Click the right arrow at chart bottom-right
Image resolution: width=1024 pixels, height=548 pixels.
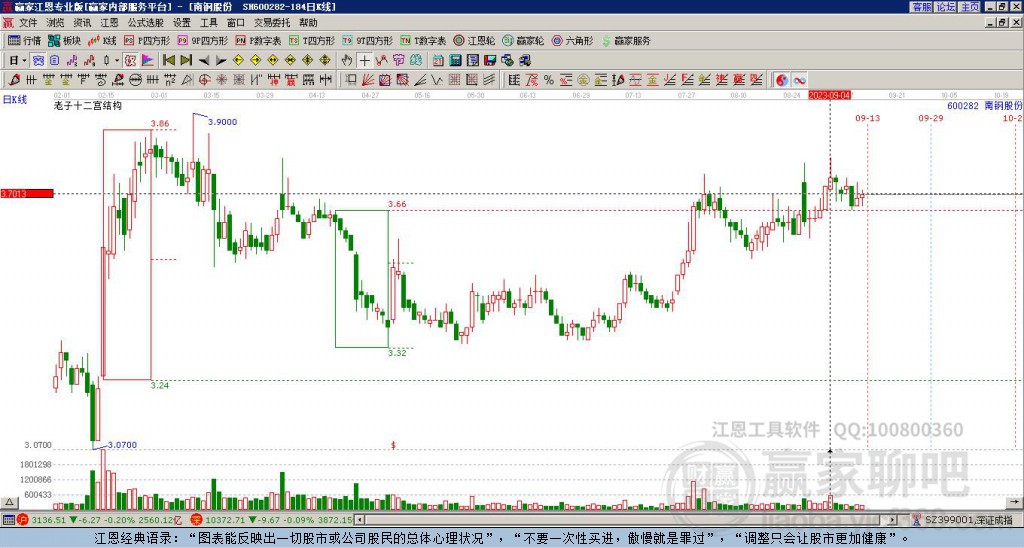click(x=1014, y=502)
